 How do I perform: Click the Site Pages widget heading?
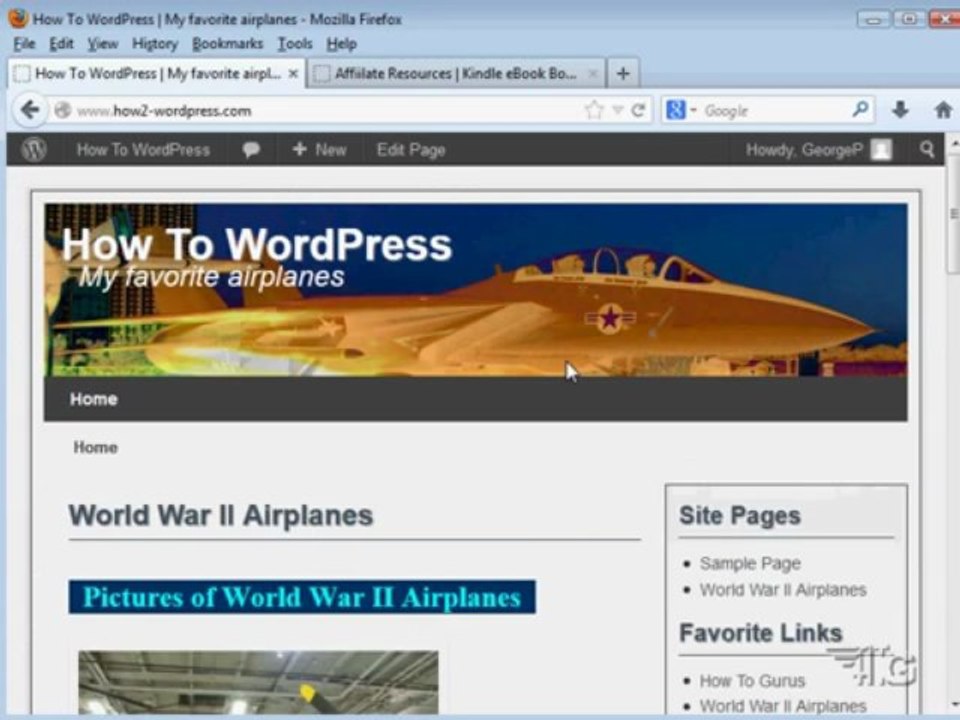click(x=740, y=516)
